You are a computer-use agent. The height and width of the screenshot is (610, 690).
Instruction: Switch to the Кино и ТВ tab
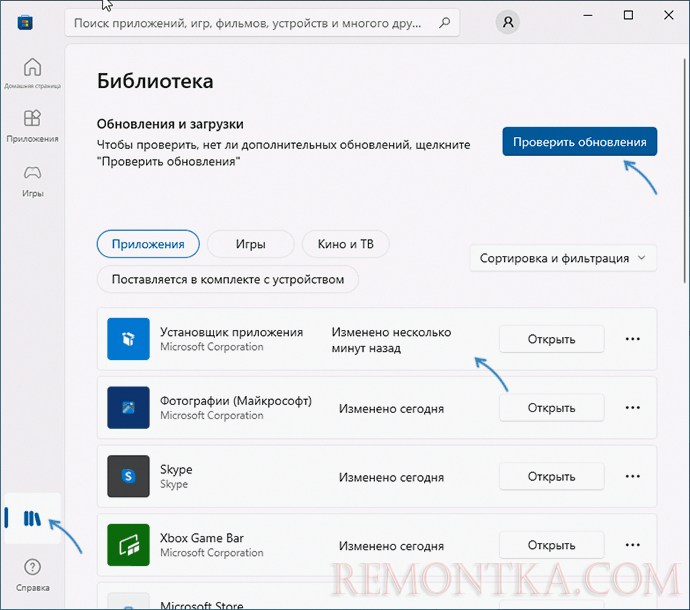click(345, 244)
